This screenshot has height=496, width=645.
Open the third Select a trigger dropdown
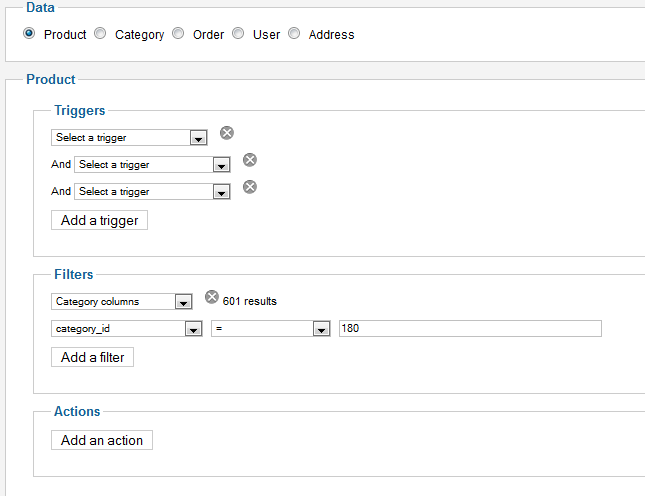pos(152,192)
